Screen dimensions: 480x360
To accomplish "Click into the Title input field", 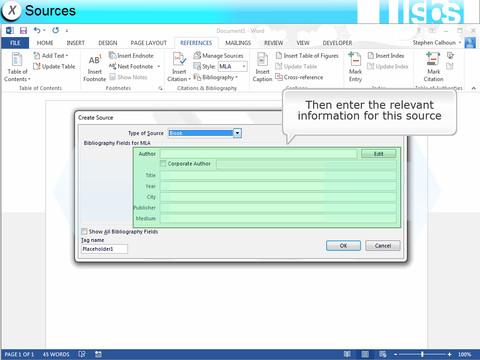I will coord(278,175).
